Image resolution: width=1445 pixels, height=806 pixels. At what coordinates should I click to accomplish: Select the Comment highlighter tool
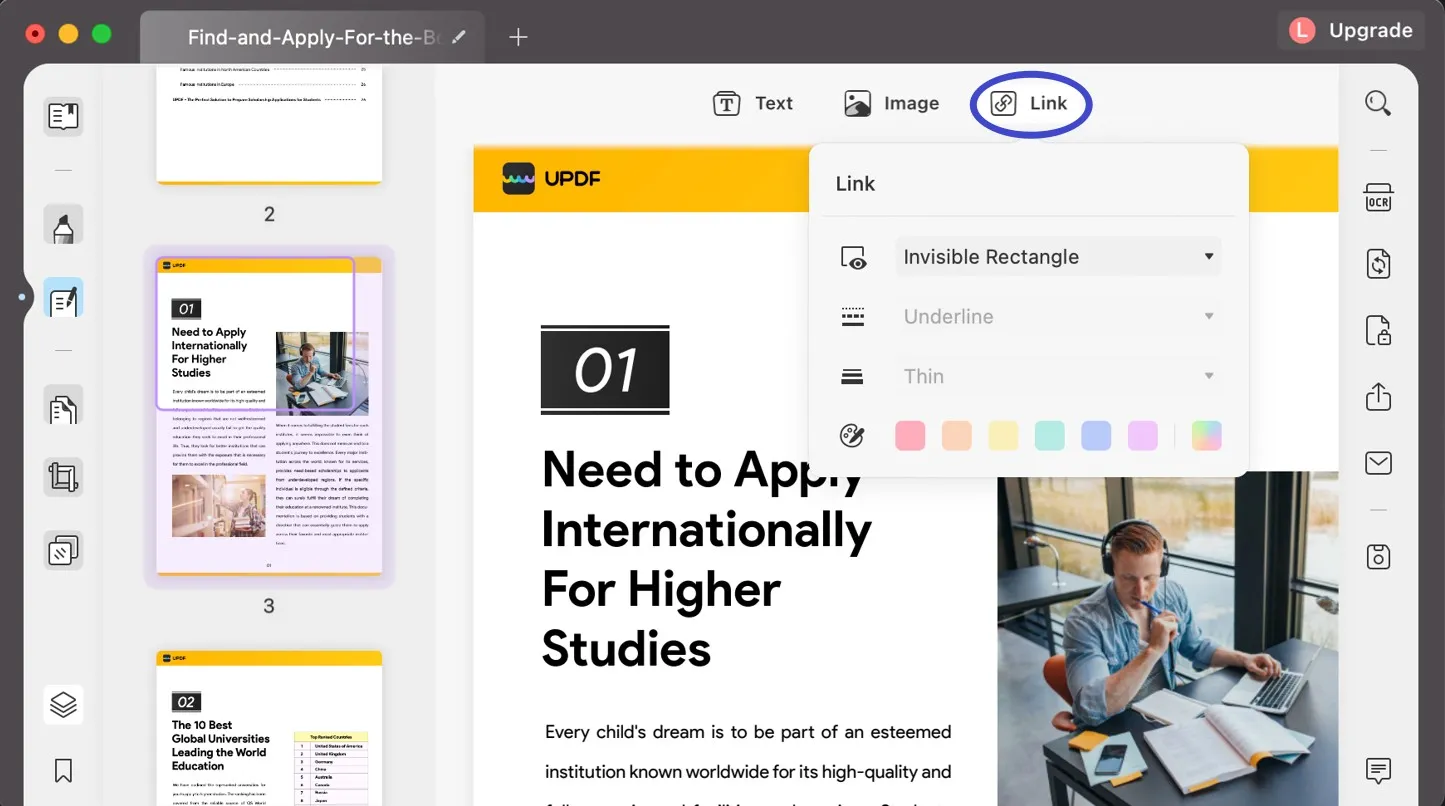tap(63, 226)
